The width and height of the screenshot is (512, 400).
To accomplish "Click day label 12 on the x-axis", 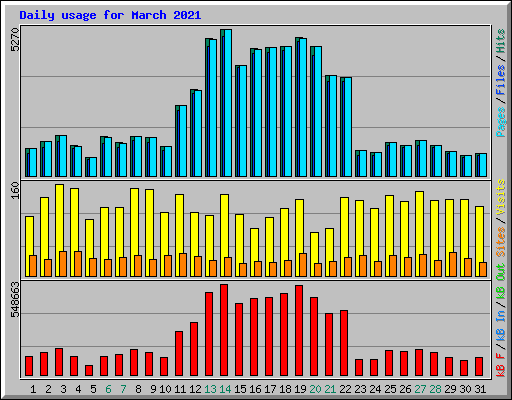I will tap(195, 389).
